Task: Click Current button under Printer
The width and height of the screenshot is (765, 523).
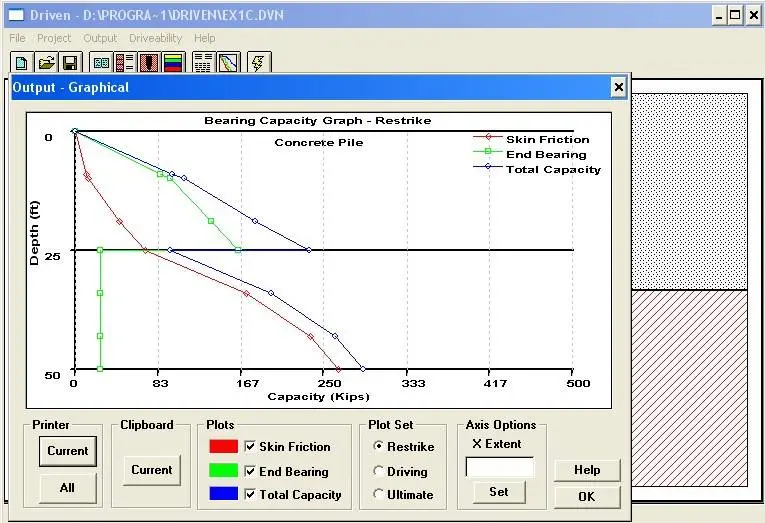Action: (68, 451)
